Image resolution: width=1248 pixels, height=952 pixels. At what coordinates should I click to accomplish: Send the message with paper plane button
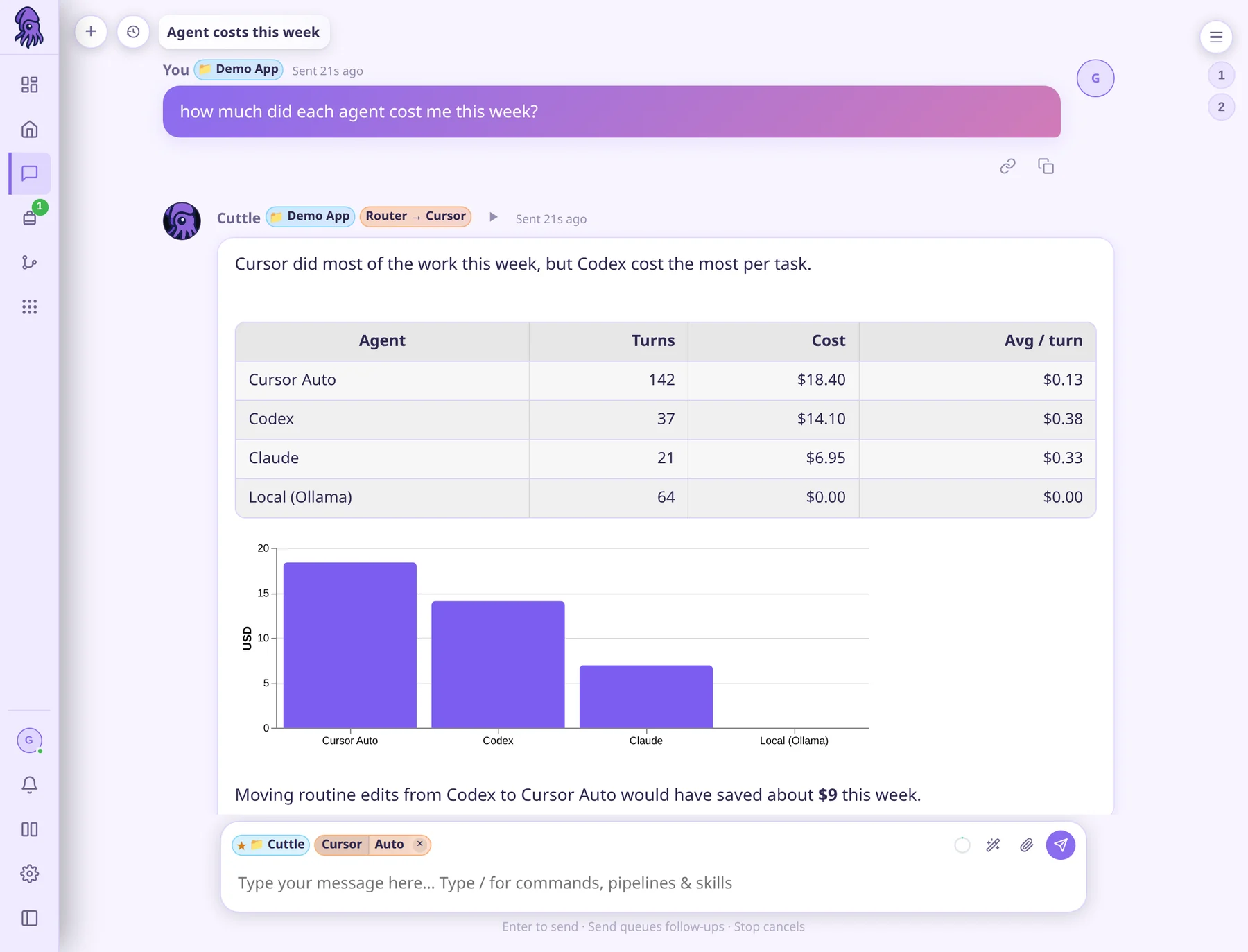pyautogui.click(x=1060, y=845)
